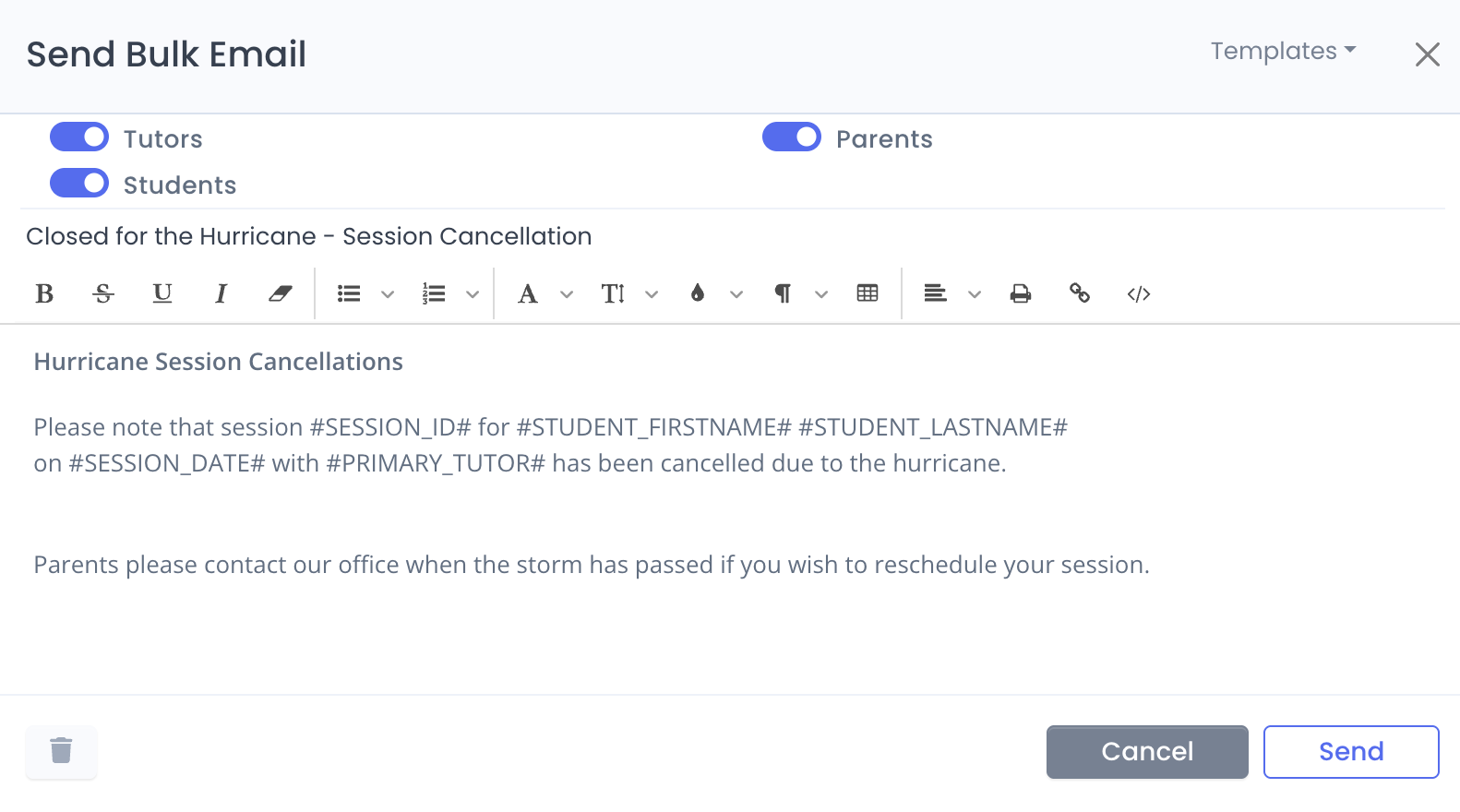Expand numbered list style options chevron

coord(473,294)
